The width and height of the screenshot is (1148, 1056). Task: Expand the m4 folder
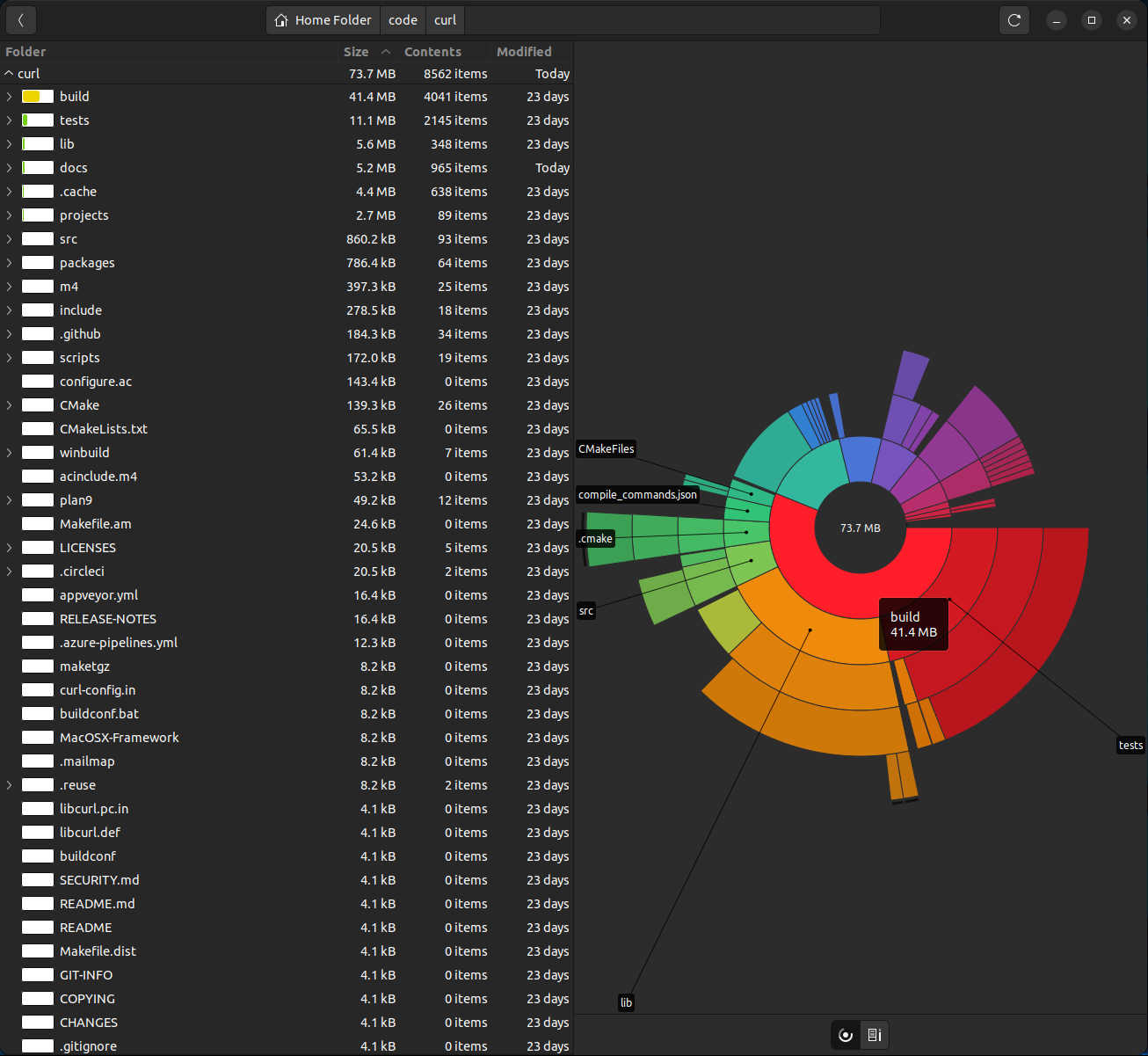tap(9, 287)
